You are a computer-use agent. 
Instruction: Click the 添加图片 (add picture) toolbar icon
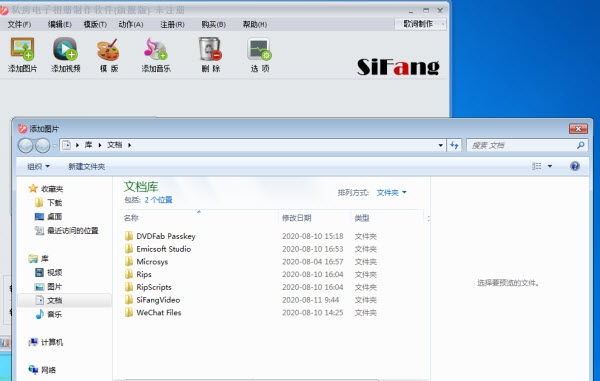(23, 49)
